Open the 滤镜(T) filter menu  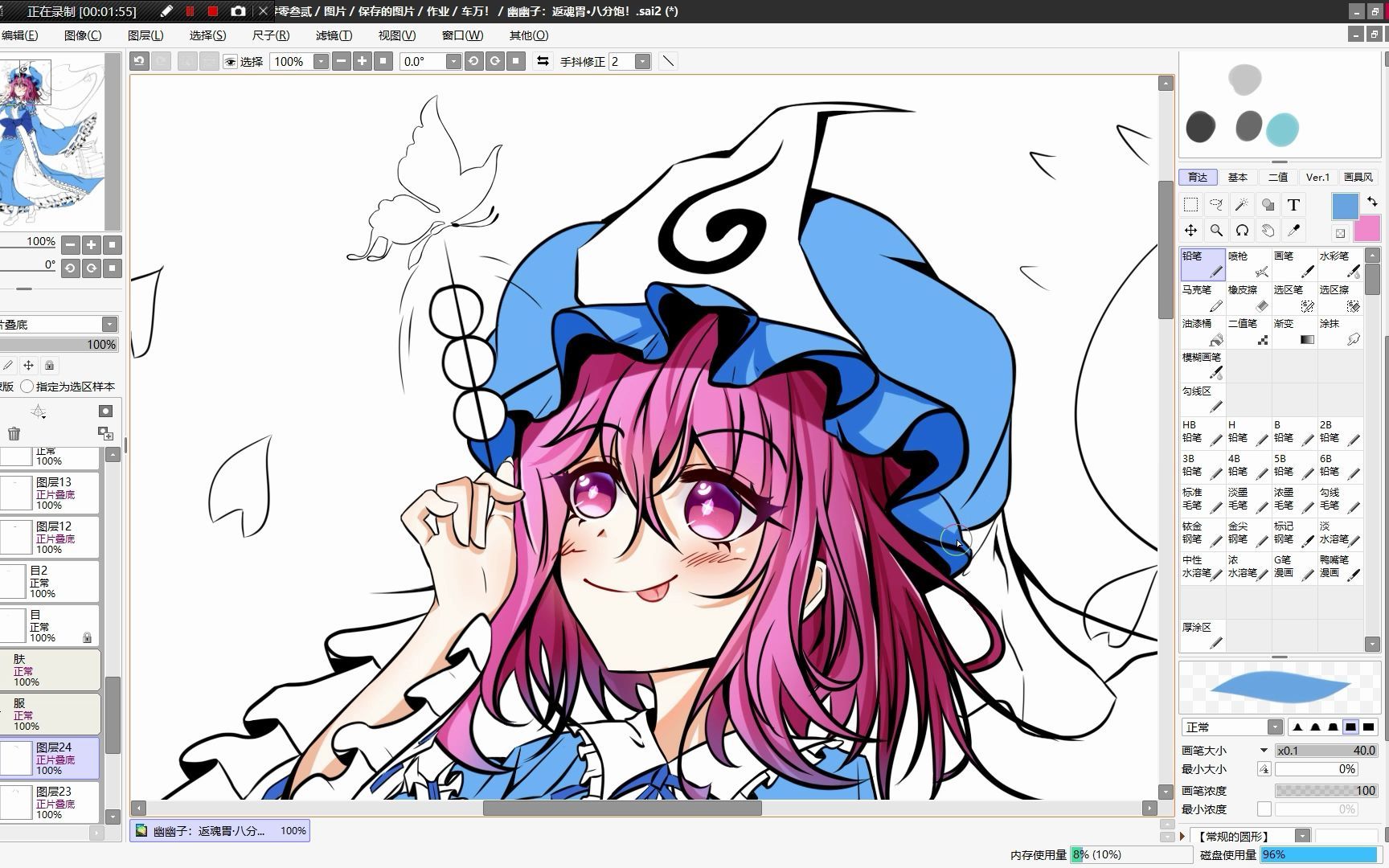click(334, 35)
